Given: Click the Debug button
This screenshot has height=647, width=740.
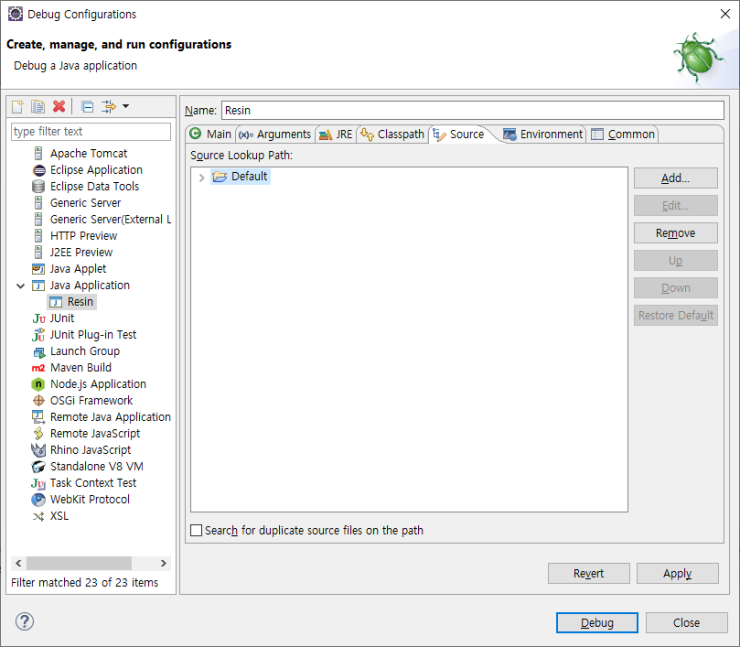Looking at the screenshot, I should point(597,623).
